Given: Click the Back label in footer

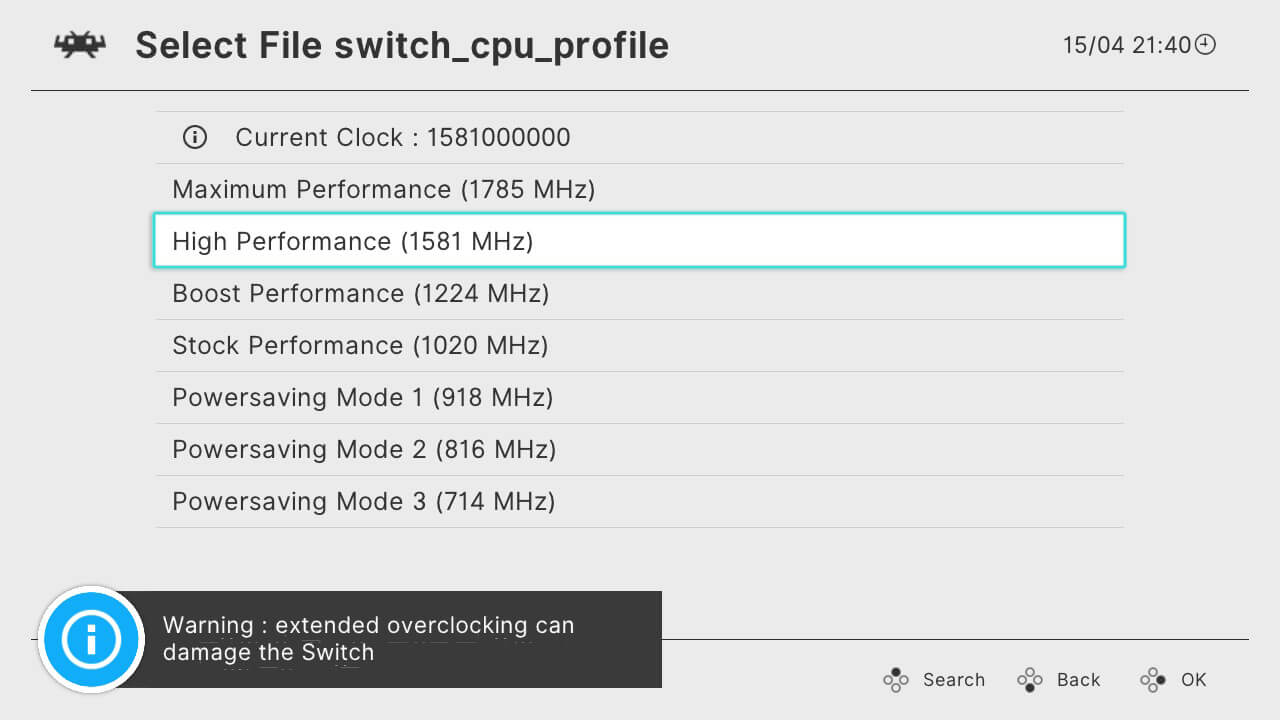Looking at the screenshot, I should click(x=1079, y=680).
